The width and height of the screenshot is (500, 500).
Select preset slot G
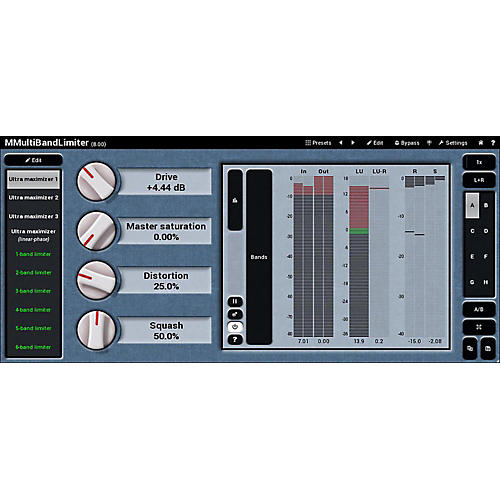tap(472, 282)
